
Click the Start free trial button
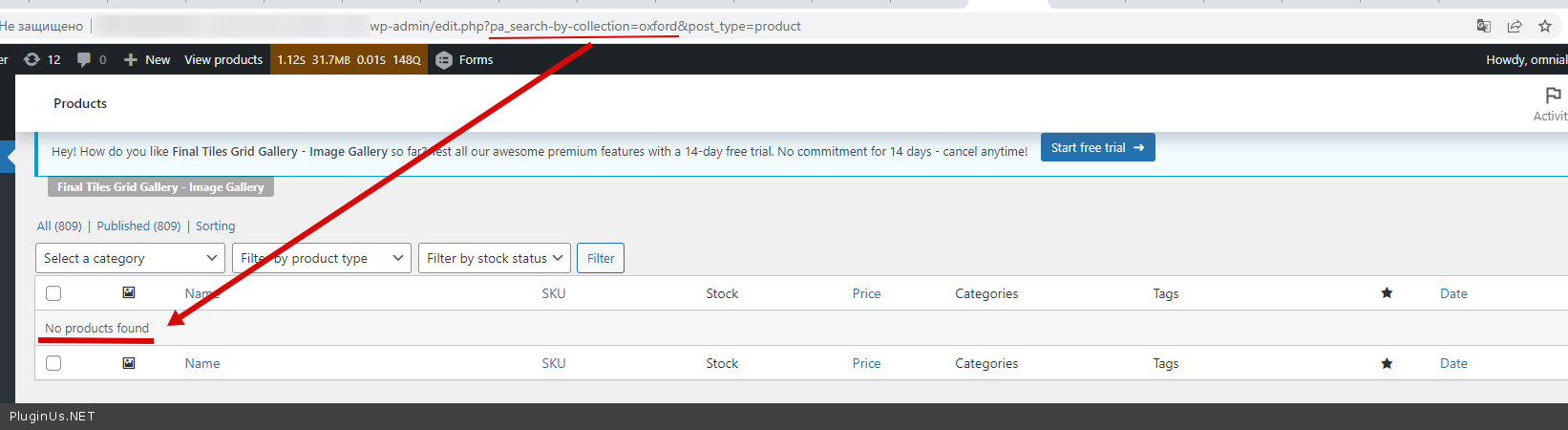tap(1097, 147)
